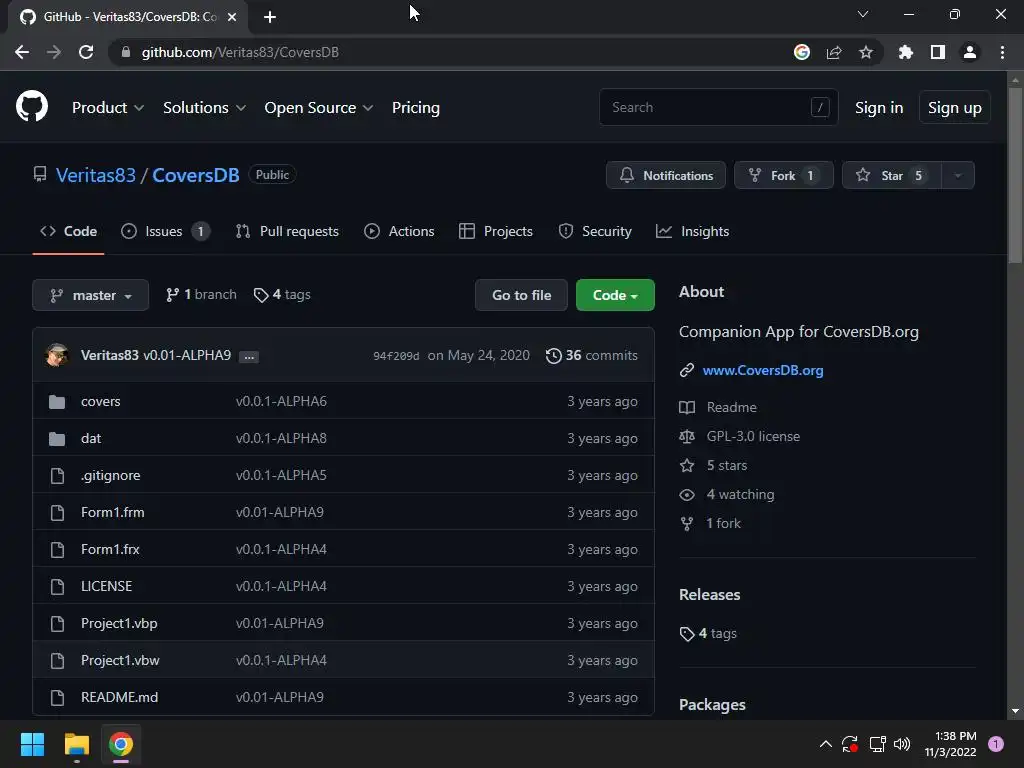Go back with browser back arrow
Viewport: 1024px width, 768px height.
[22, 52]
